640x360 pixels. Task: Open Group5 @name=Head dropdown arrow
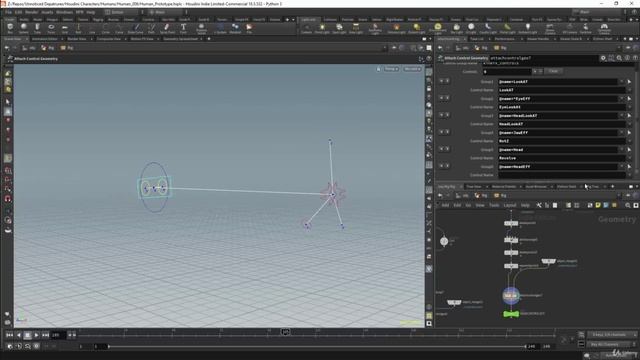(x=621, y=150)
